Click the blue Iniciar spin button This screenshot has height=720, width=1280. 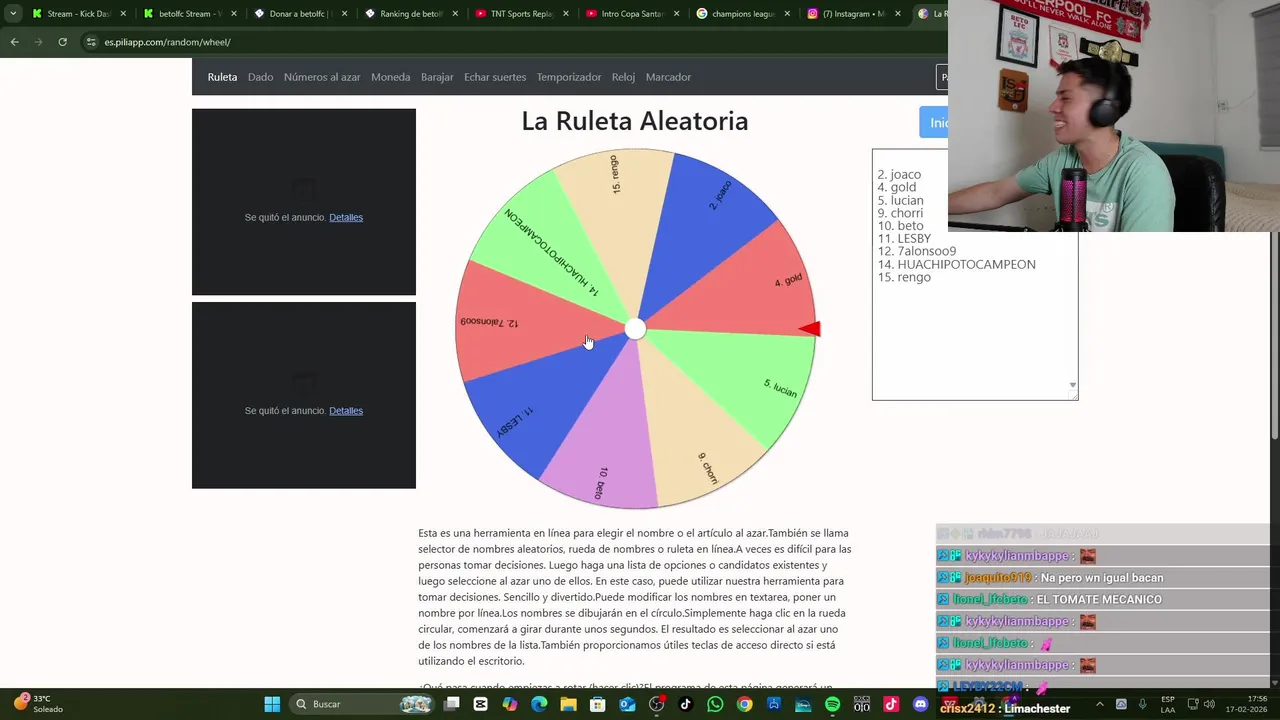[934, 122]
